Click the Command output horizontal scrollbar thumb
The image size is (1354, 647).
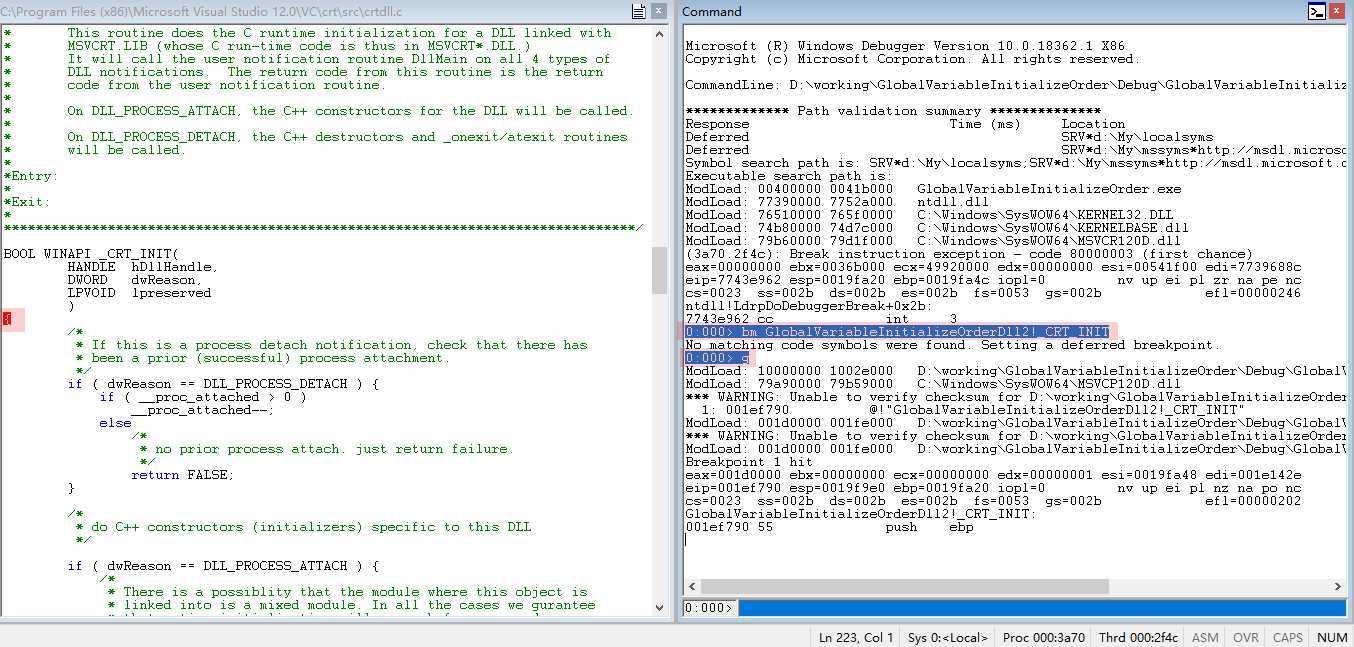point(904,587)
